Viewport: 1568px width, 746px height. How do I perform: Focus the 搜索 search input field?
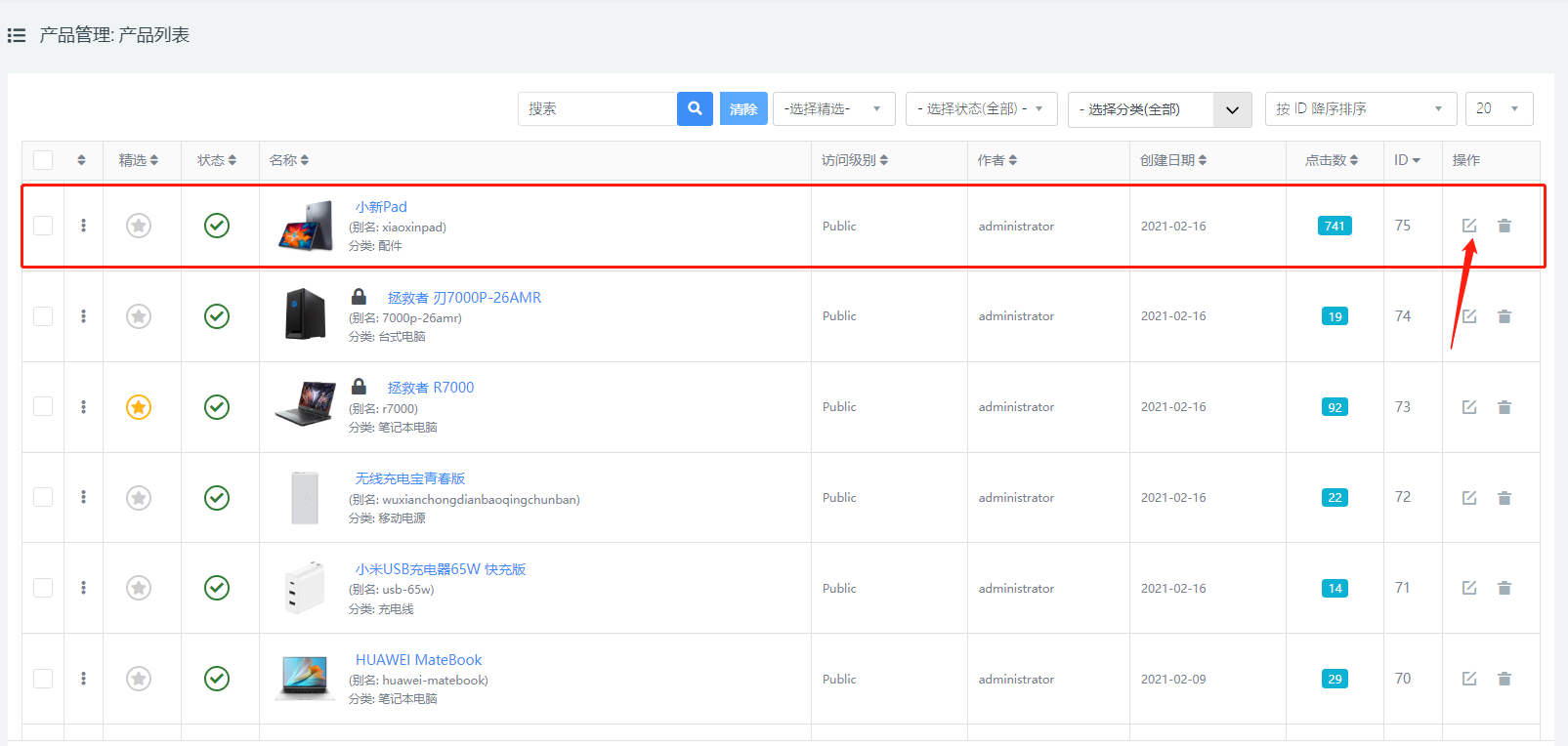coord(597,108)
